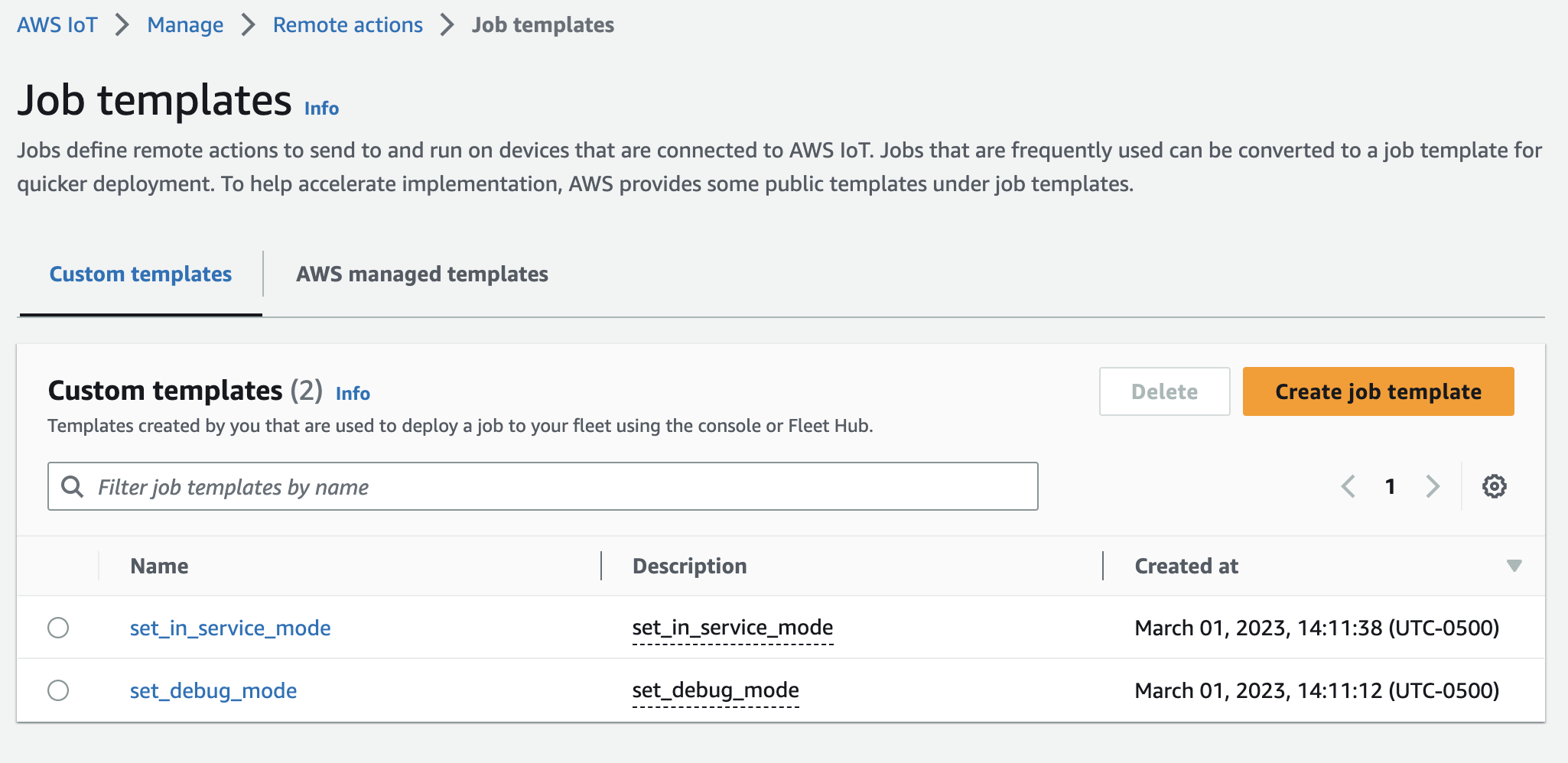Image resolution: width=1568 pixels, height=763 pixels.
Task: Click the Description column header
Action: [689, 566]
